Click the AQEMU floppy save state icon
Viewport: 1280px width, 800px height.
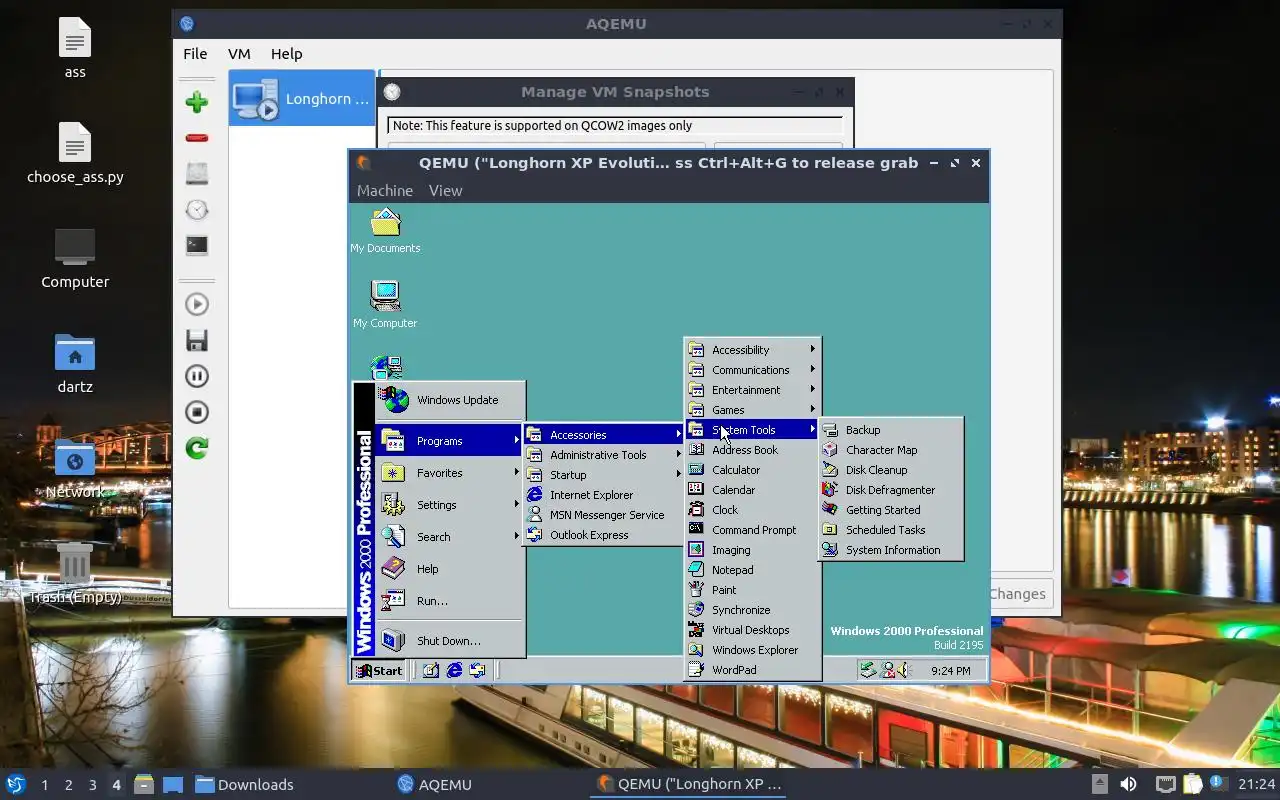coord(197,340)
